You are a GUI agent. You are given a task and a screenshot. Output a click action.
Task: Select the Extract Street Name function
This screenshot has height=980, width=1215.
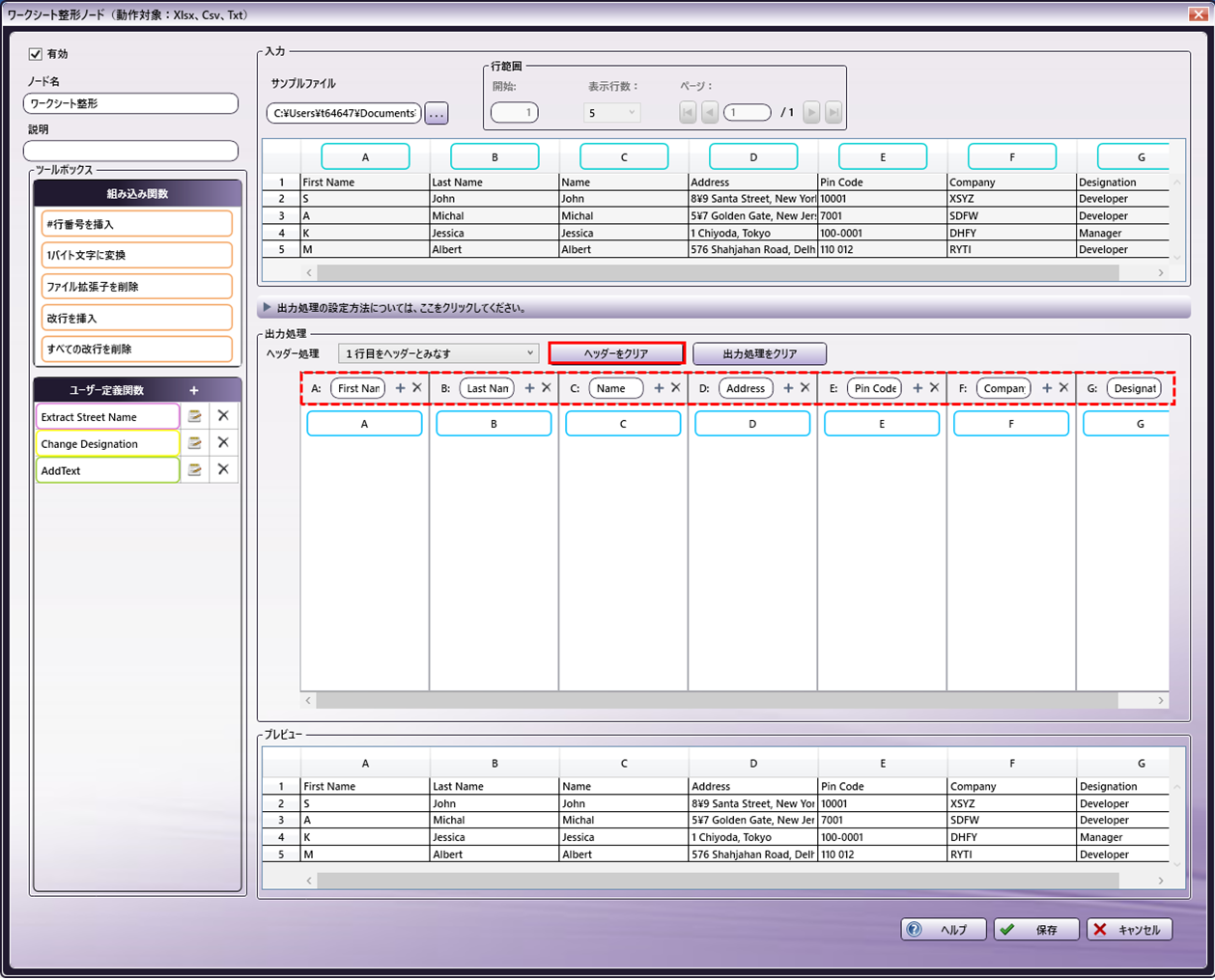tap(108, 416)
